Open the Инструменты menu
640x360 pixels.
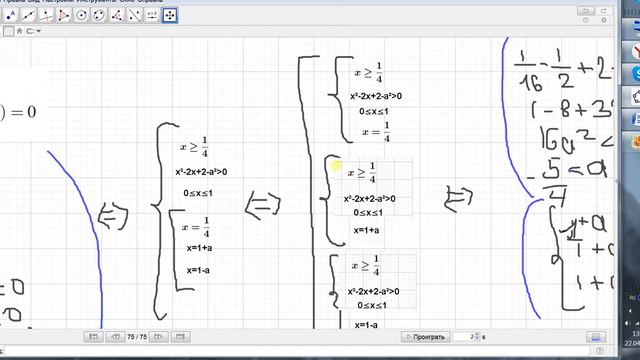(97, 1)
